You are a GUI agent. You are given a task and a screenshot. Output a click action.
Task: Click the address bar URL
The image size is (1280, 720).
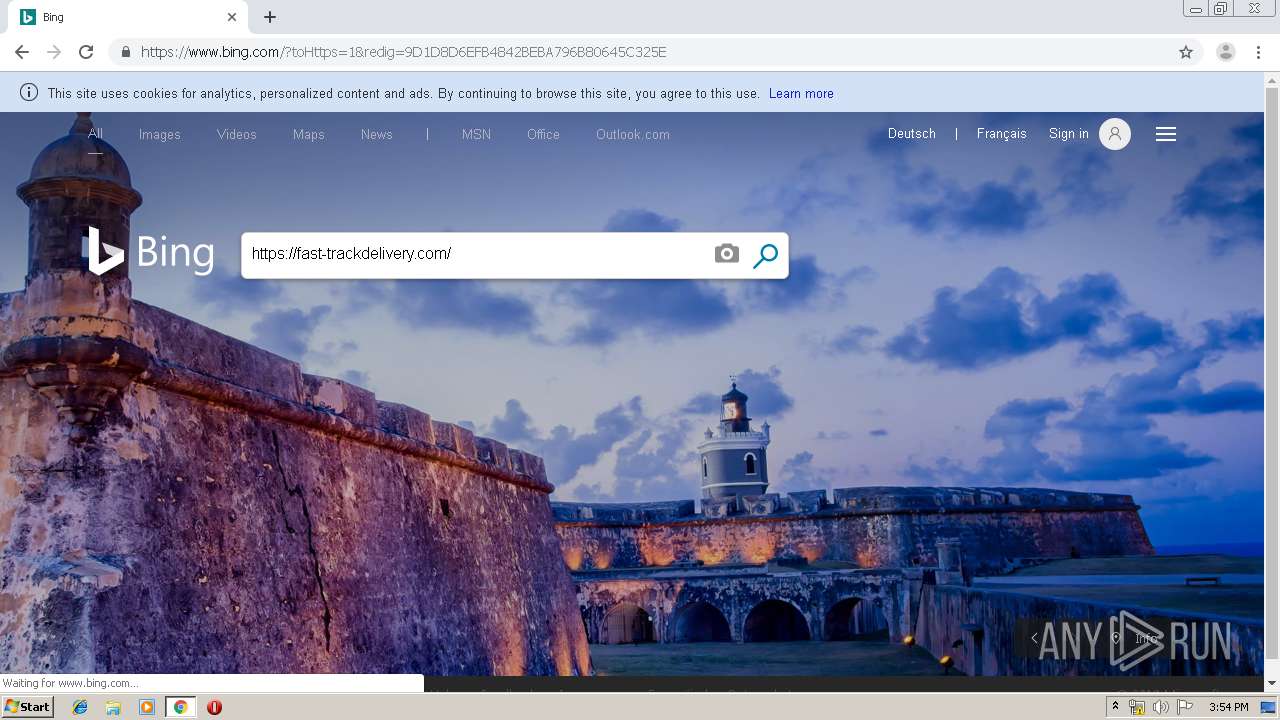pyautogui.click(x=403, y=52)
